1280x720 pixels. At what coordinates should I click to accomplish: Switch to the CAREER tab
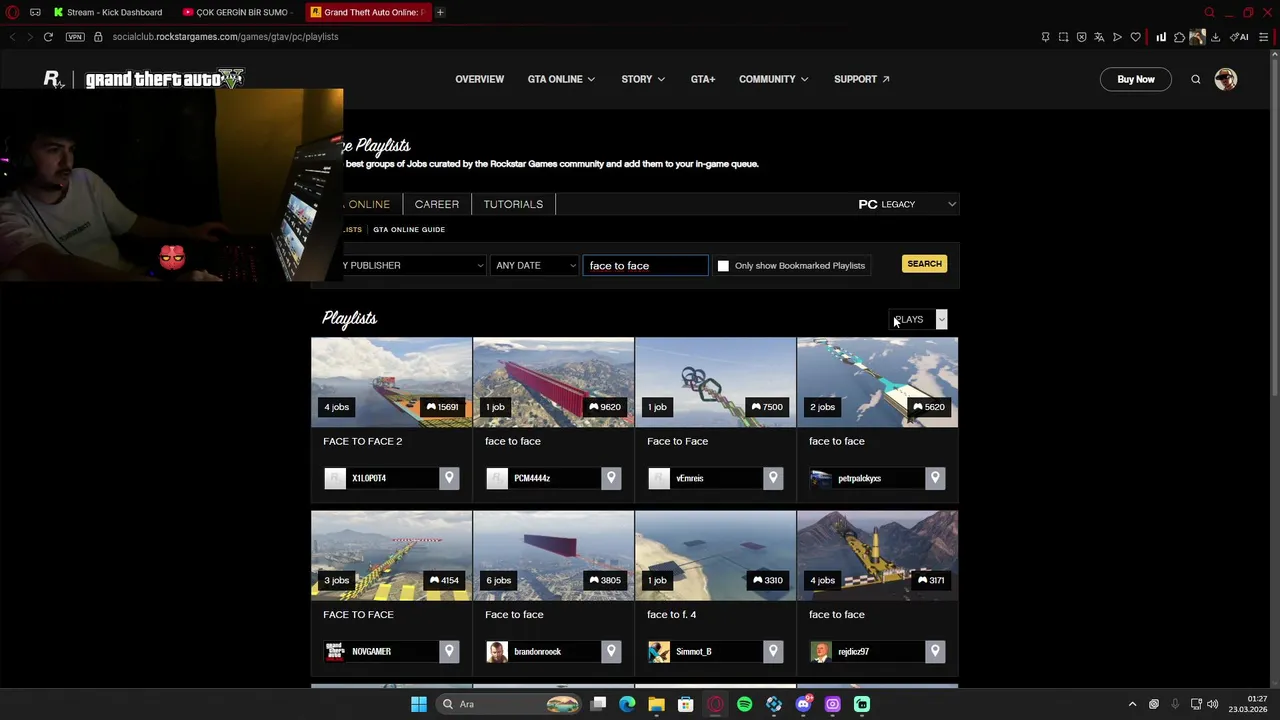(x=437, y=204)
